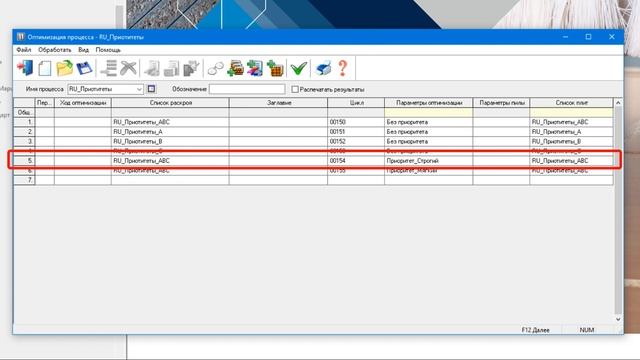The height and width of the screenshot is (360, 640).
Task: Enable the Распечатать результаты checkbox
Action: click(x=295, y=89)
